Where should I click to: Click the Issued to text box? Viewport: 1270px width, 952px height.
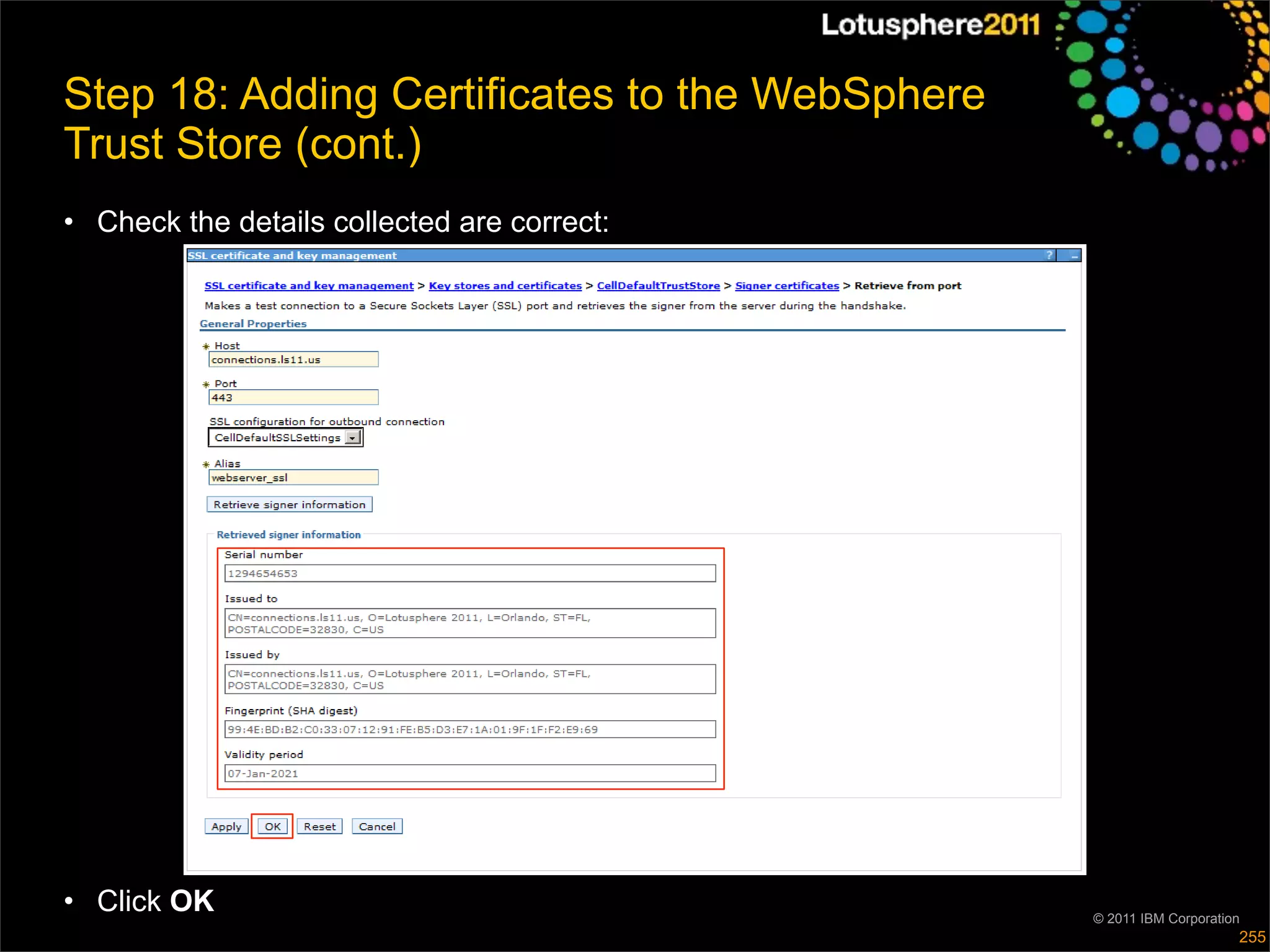point(470,623)
